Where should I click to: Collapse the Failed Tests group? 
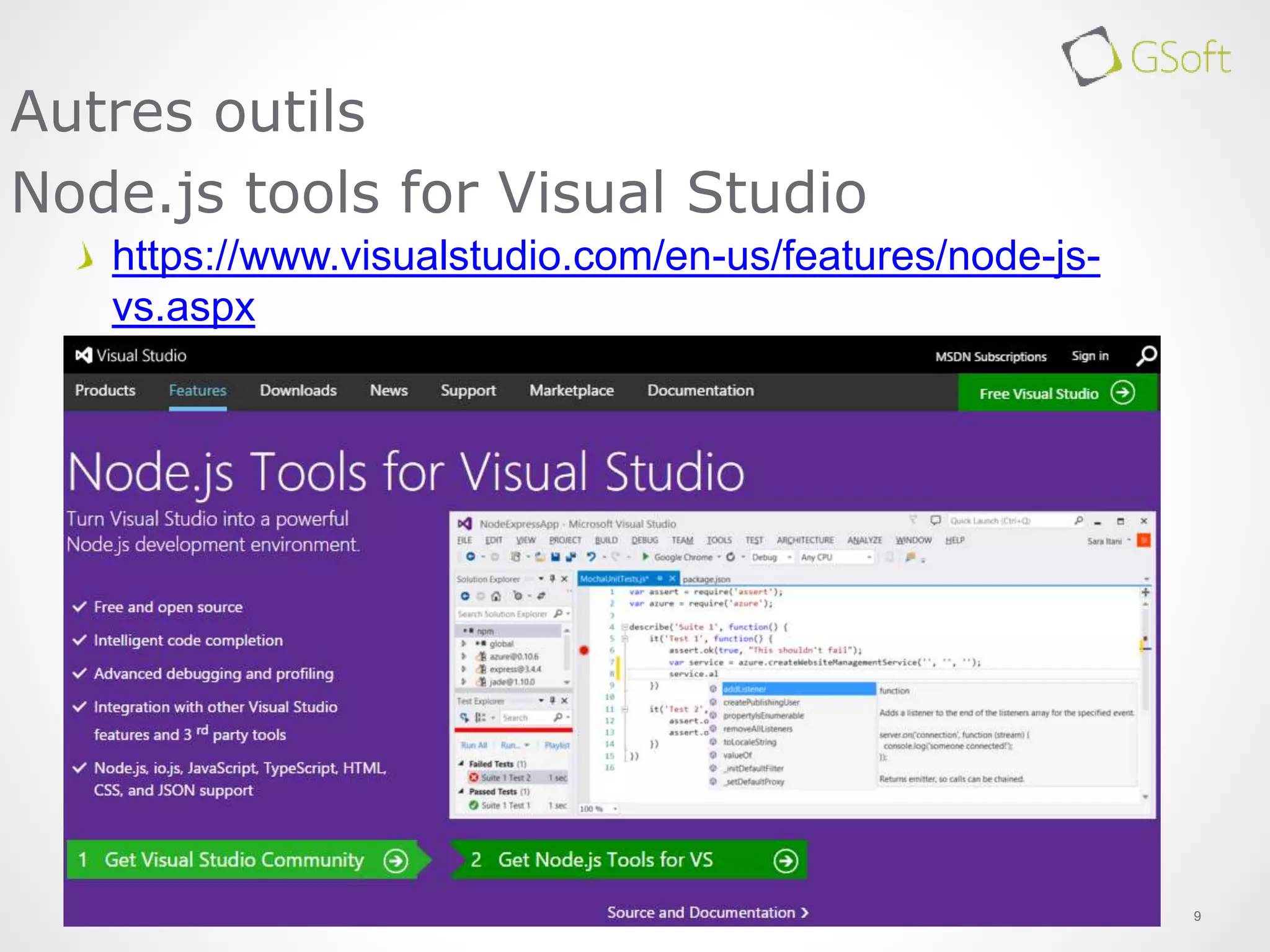[462, 764]
